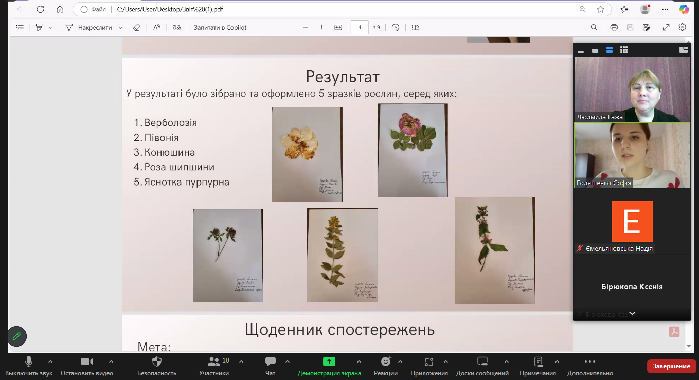The width and height of the screenshot is (699, 380).
Task: Toggle Zoom microphone mute
Action: pyautogui.click(x=29, y=366)
